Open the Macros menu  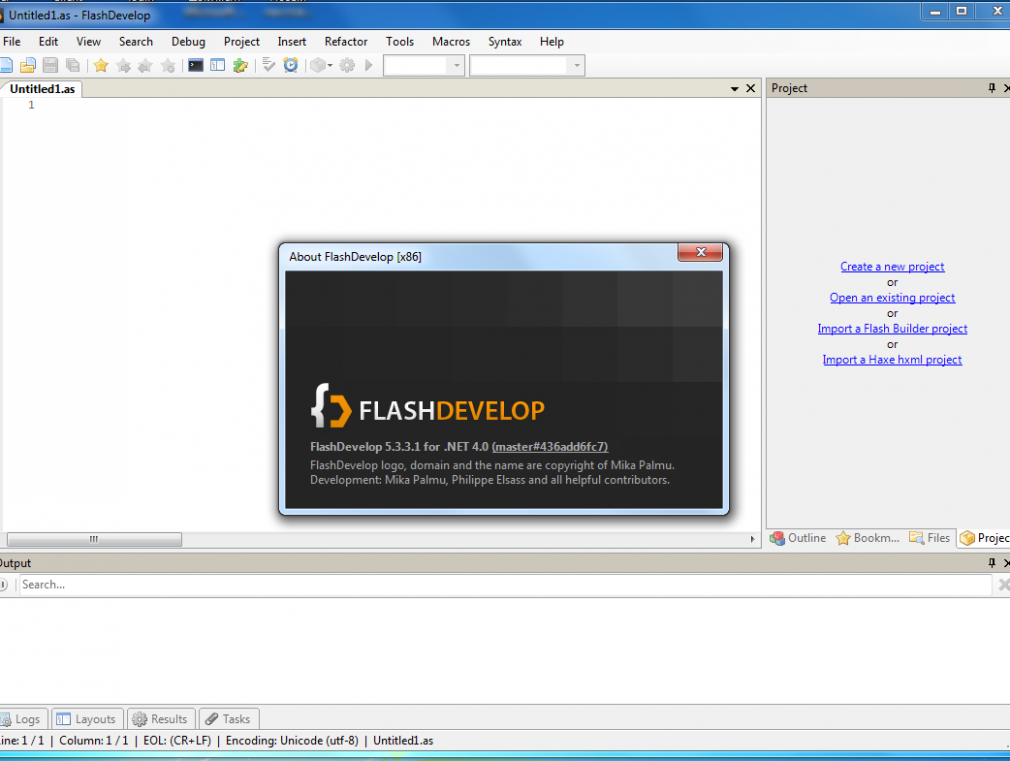tap(451, 41)
